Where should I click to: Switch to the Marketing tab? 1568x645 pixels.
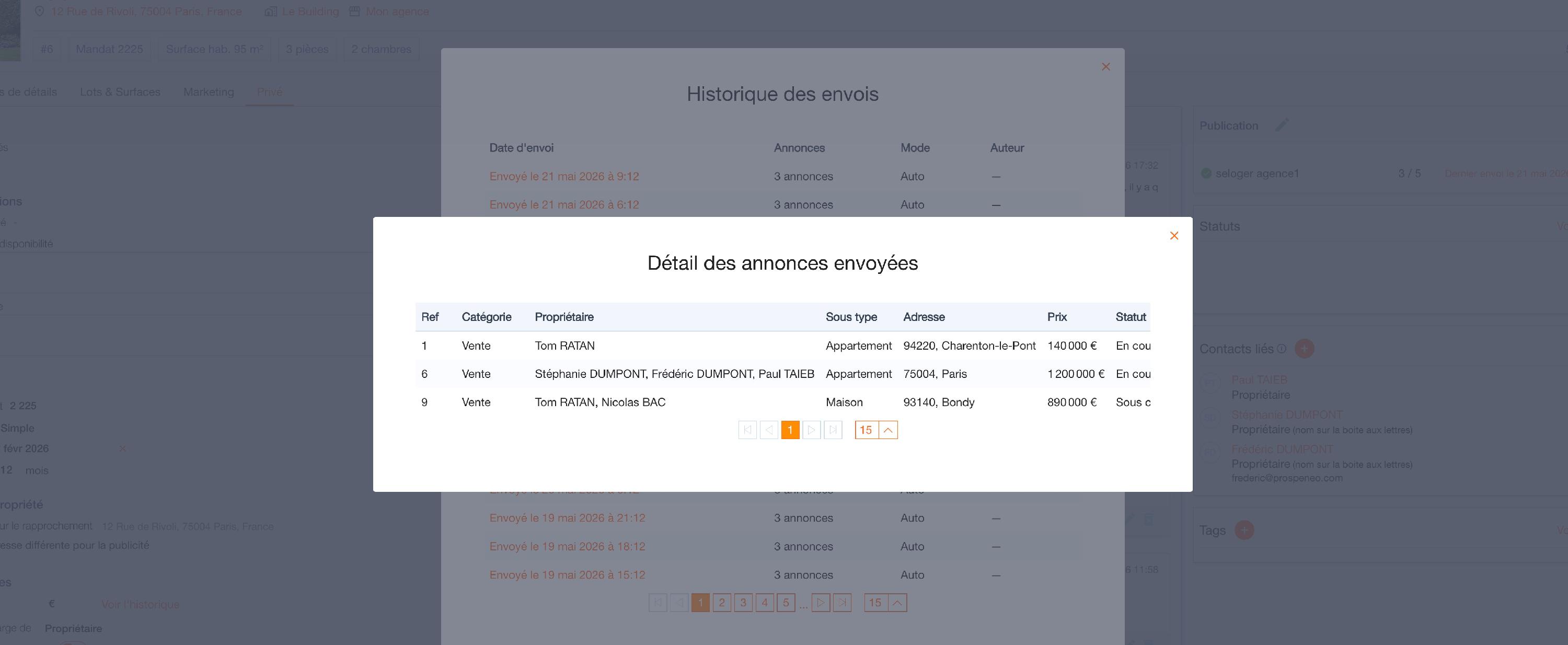[x=209, y=92]
